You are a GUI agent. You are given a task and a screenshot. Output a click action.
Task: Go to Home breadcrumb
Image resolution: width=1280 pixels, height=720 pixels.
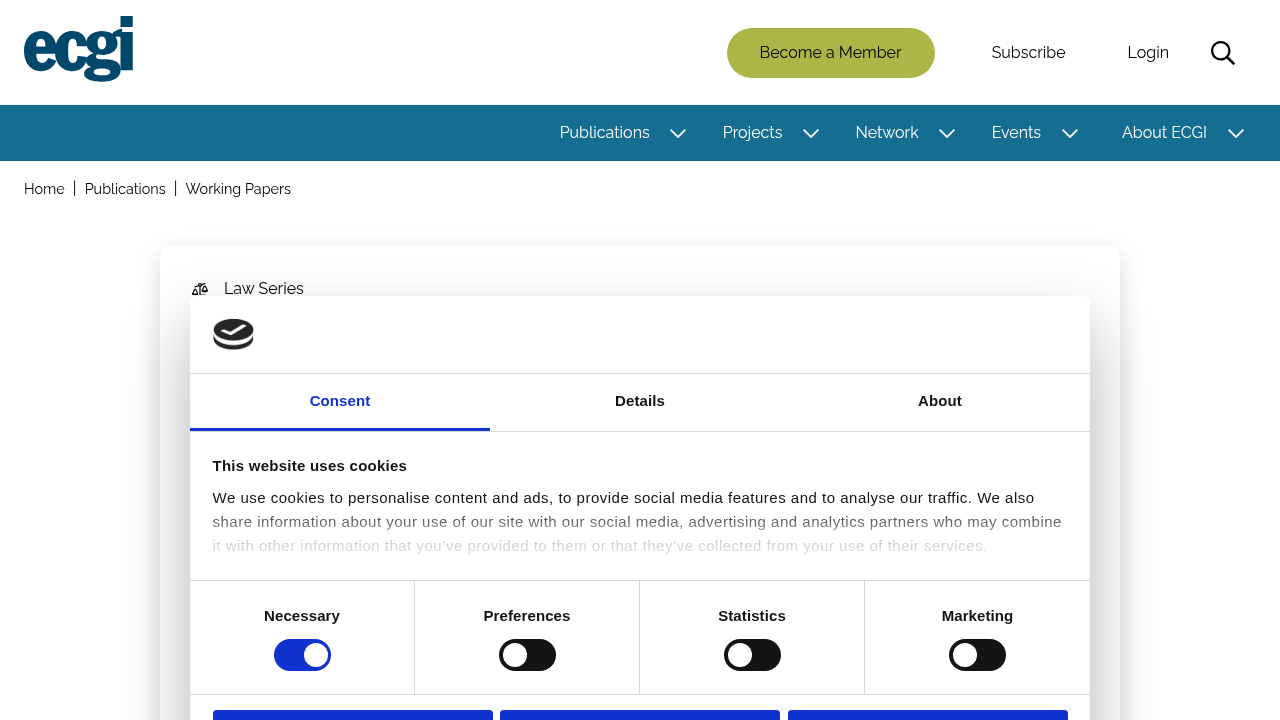click(44, 189)
